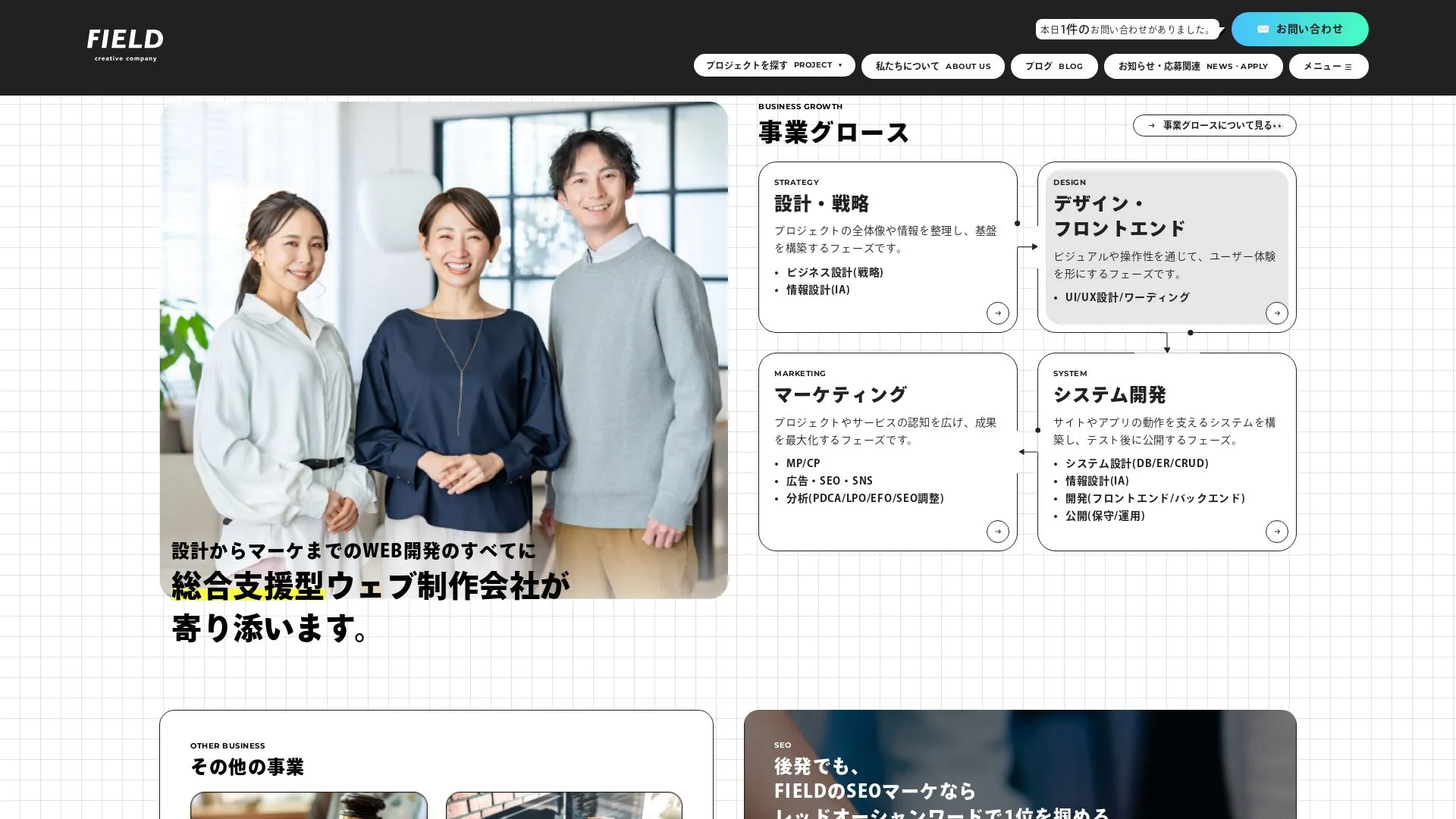Expand the プロジェクトを探す PROJECT dropdown
Viewport: 1456px width, 819px height.
[774, 65]
